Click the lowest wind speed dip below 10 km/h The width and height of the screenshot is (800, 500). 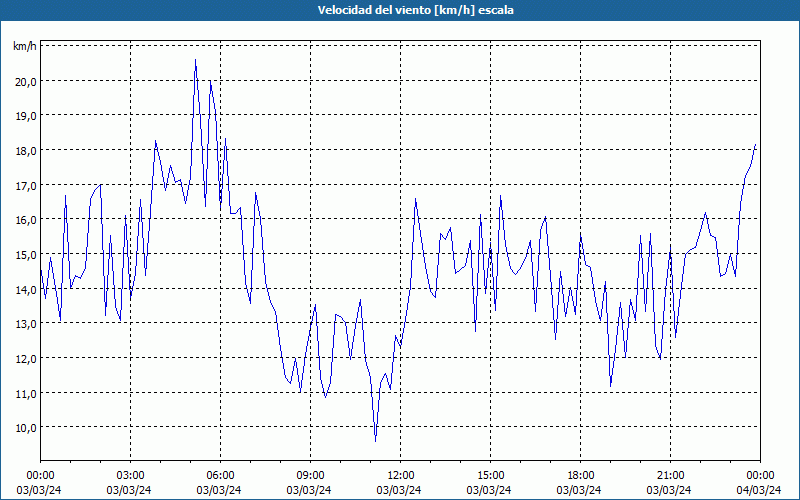click(x=376, y=440)
